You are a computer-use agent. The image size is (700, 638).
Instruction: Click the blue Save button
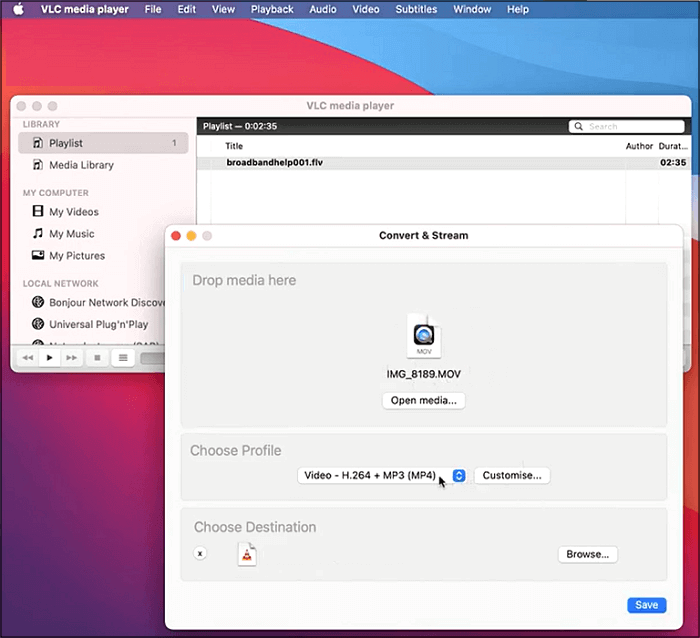click(646, 605)
